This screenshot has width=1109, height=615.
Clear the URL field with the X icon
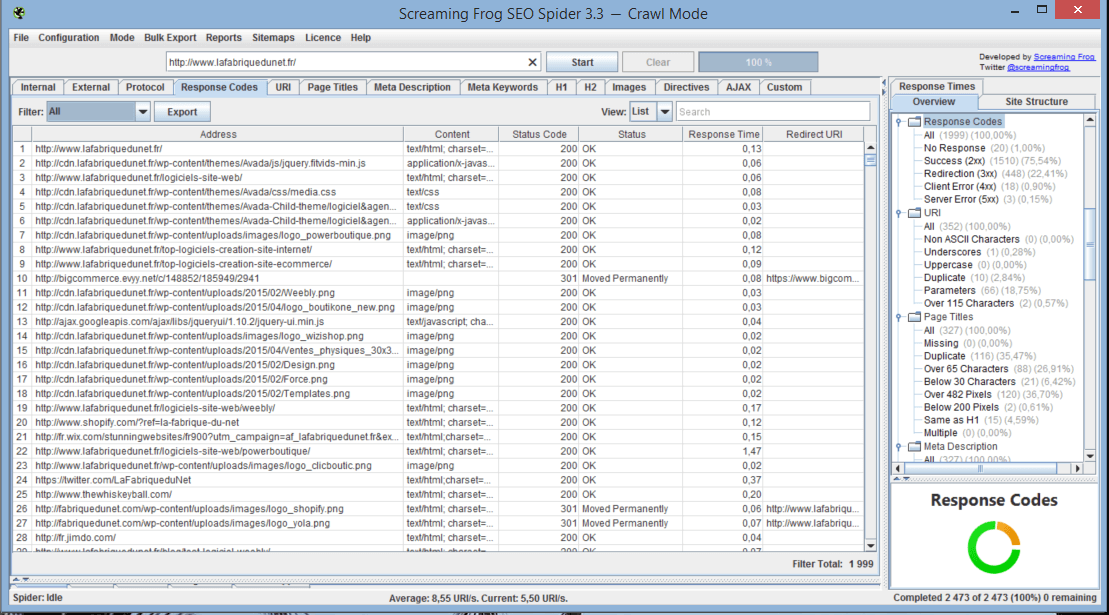532,62
